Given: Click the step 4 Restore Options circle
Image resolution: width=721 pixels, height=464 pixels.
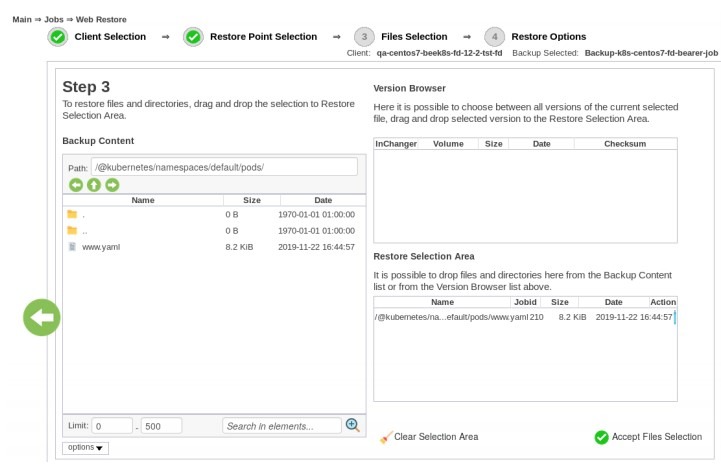Looking at the screenshot, I should click(494, 37).
